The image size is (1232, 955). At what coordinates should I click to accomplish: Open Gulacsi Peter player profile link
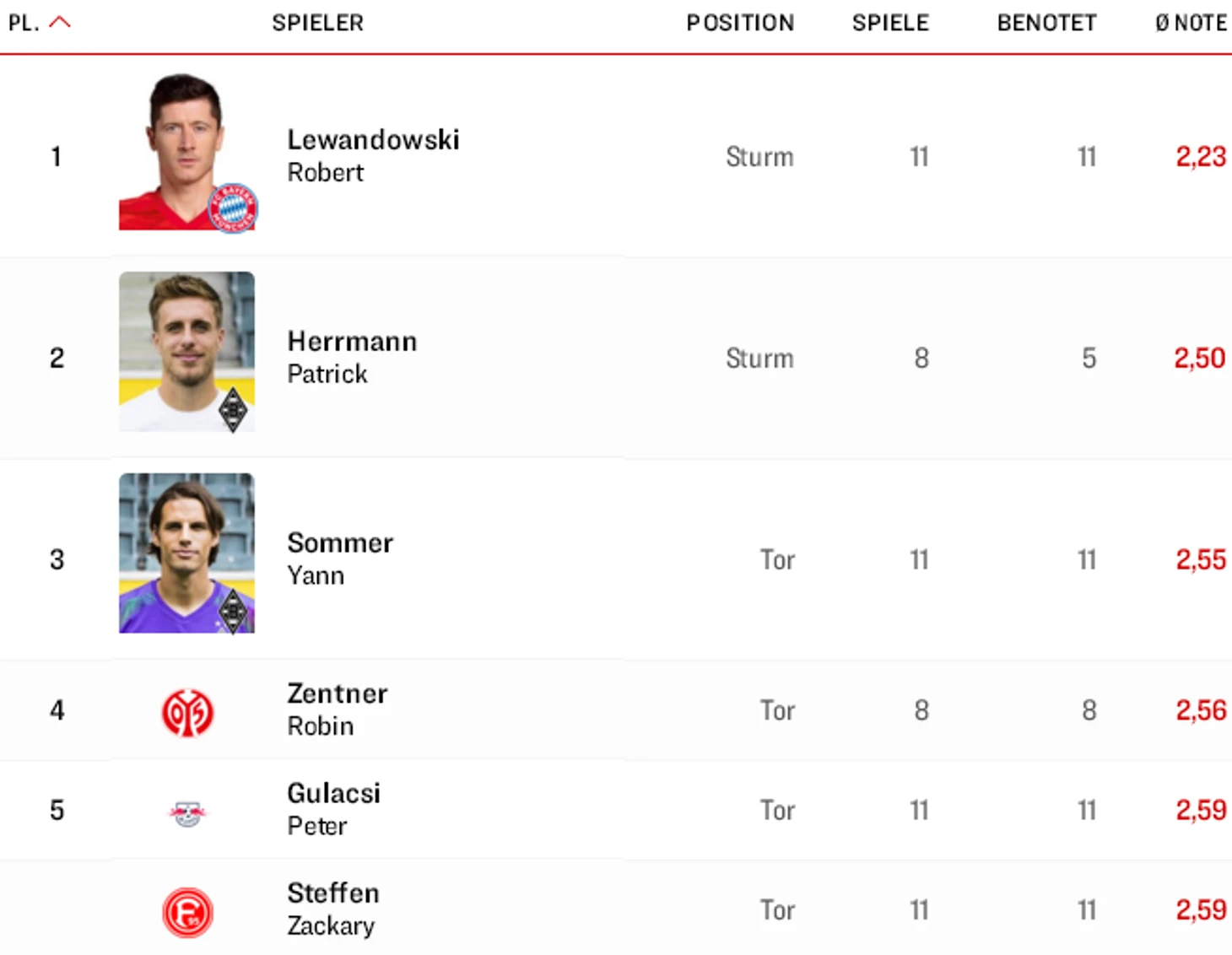click(x=333, y=809)
